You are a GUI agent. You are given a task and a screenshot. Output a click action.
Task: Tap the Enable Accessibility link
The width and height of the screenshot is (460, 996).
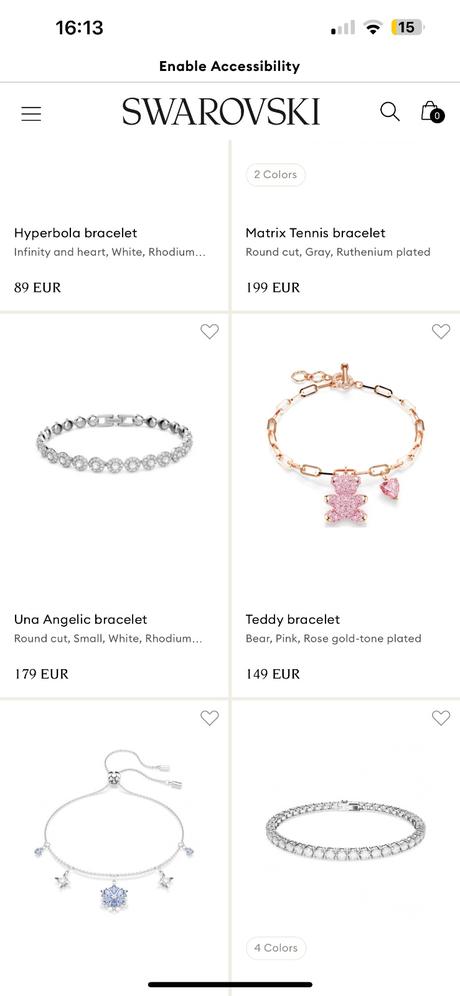click(x=229, y=66)
